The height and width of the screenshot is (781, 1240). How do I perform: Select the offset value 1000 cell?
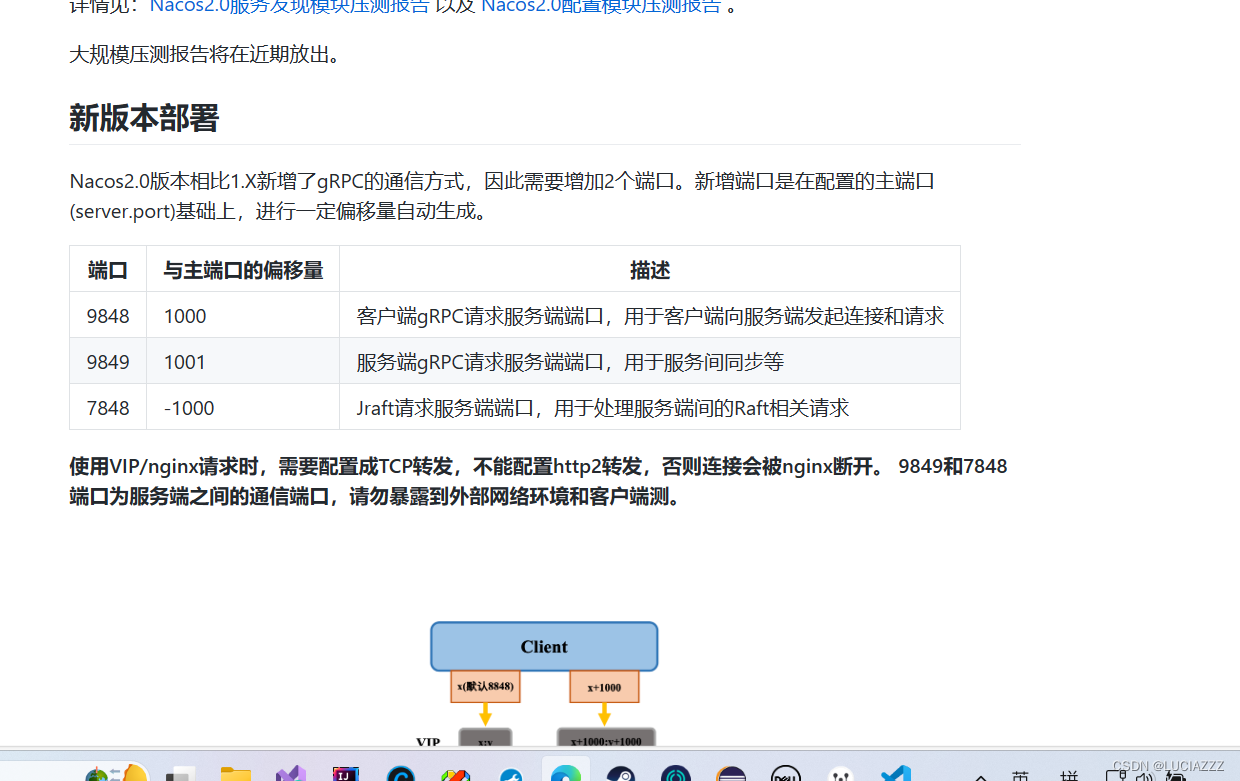point(243,316)
